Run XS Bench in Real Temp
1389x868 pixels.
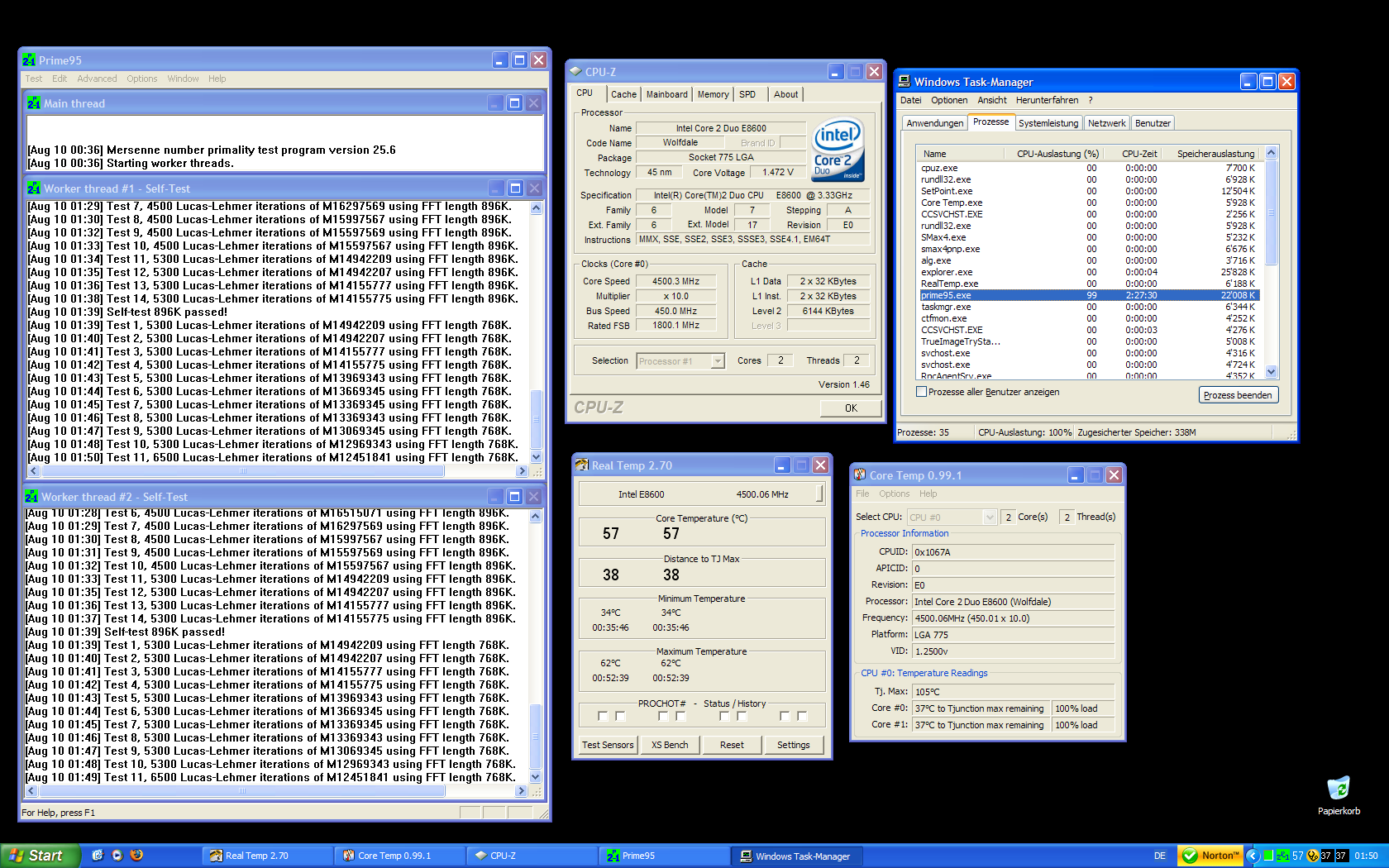click(x=670, y=745)
